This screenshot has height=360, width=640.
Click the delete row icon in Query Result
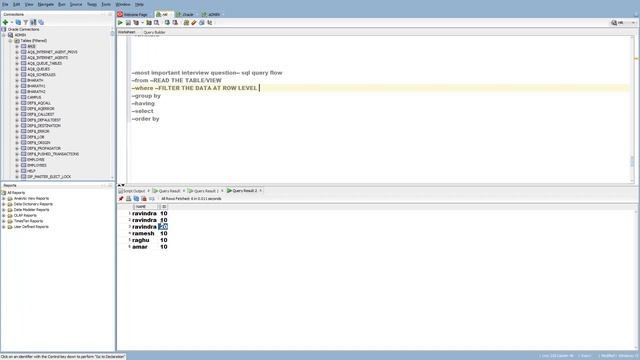(x=144, y=199)
